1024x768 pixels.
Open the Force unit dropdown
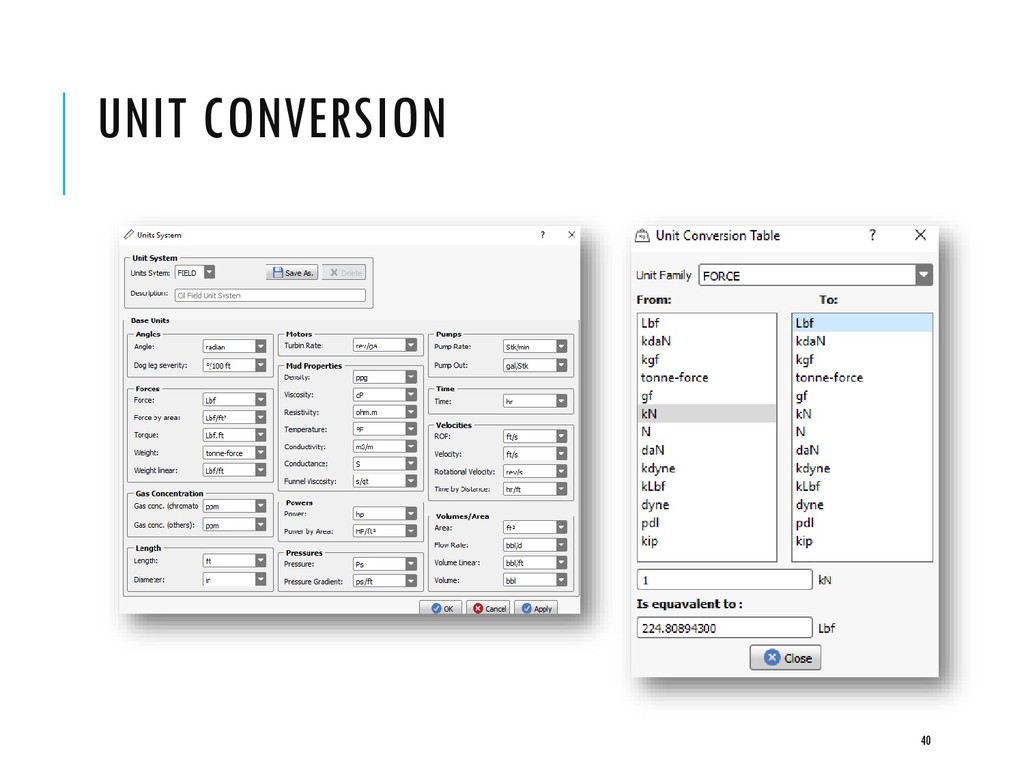[261, 400]
